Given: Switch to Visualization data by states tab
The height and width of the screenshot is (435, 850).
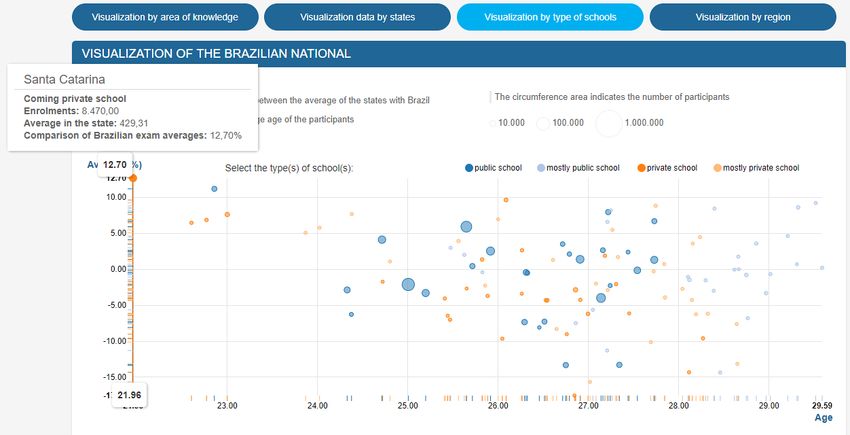Looking at the screenshot, I should coord(357,17).
